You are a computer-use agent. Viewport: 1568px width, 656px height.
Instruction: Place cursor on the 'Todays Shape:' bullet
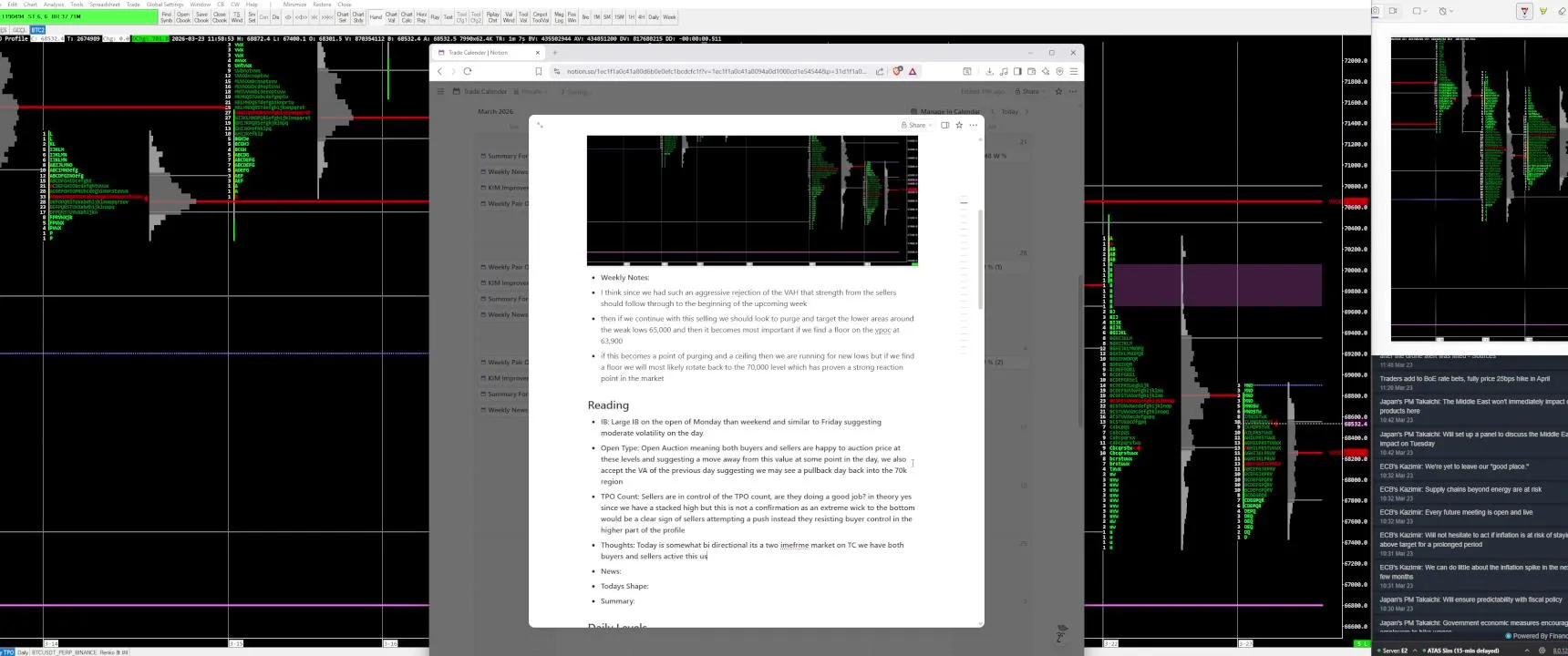[x=624, y=586]
